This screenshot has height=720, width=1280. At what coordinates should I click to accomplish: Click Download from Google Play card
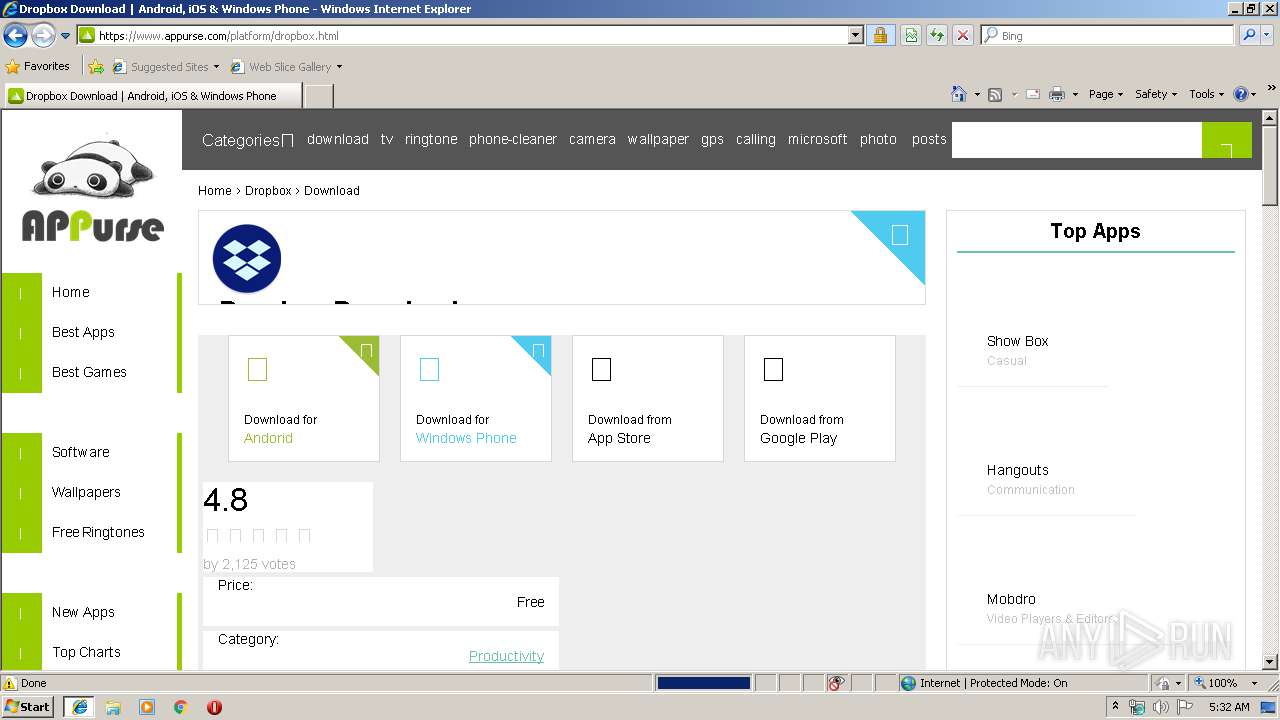click(820, 398)
